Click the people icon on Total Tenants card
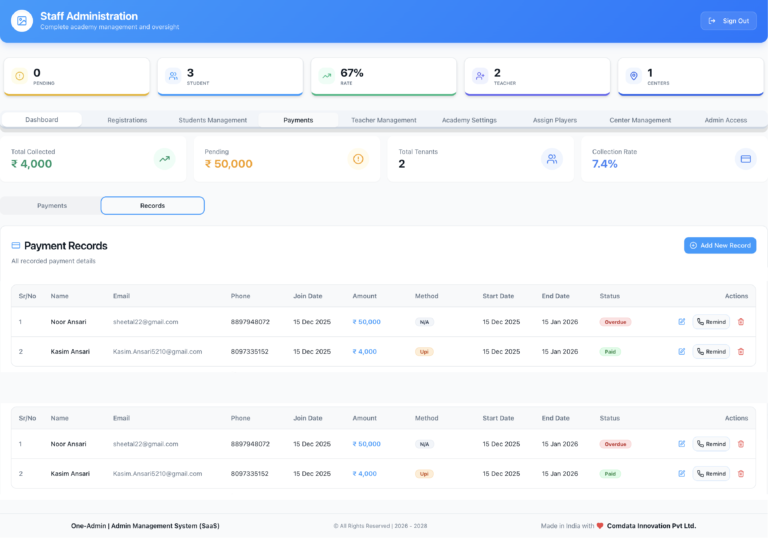This screenshot has height=538, width=768. tap(551, 158)
